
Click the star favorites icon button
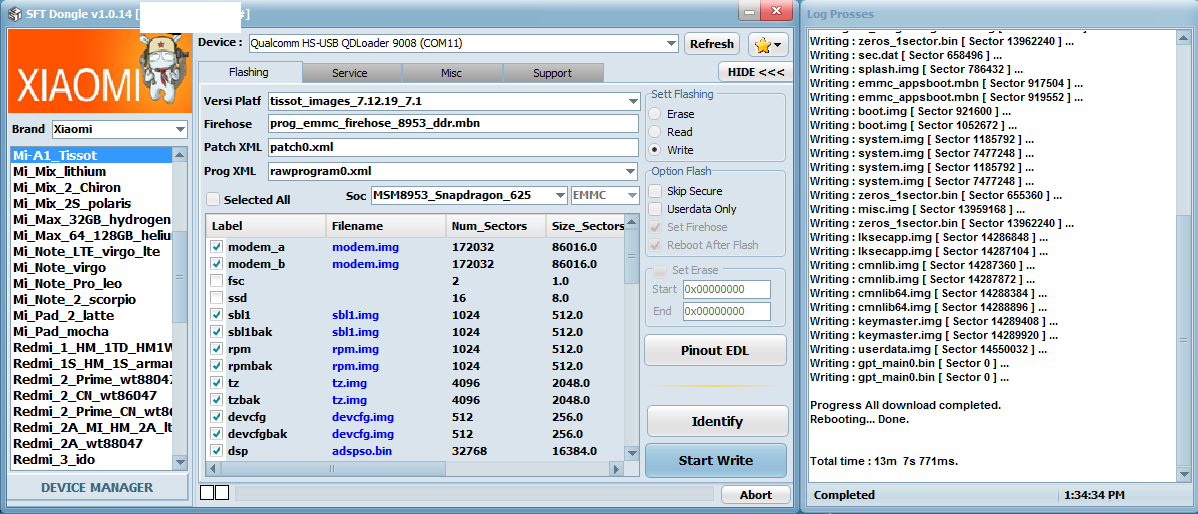pyautogui.click(x=768, y=44)
